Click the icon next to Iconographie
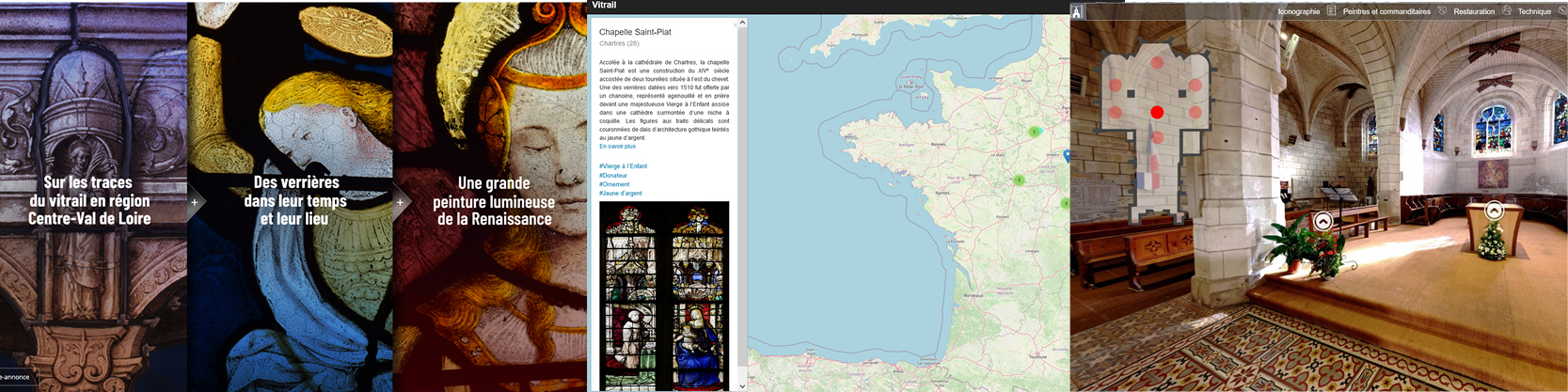This screenshot has width=1568, height=392. tap(1331, 11)
